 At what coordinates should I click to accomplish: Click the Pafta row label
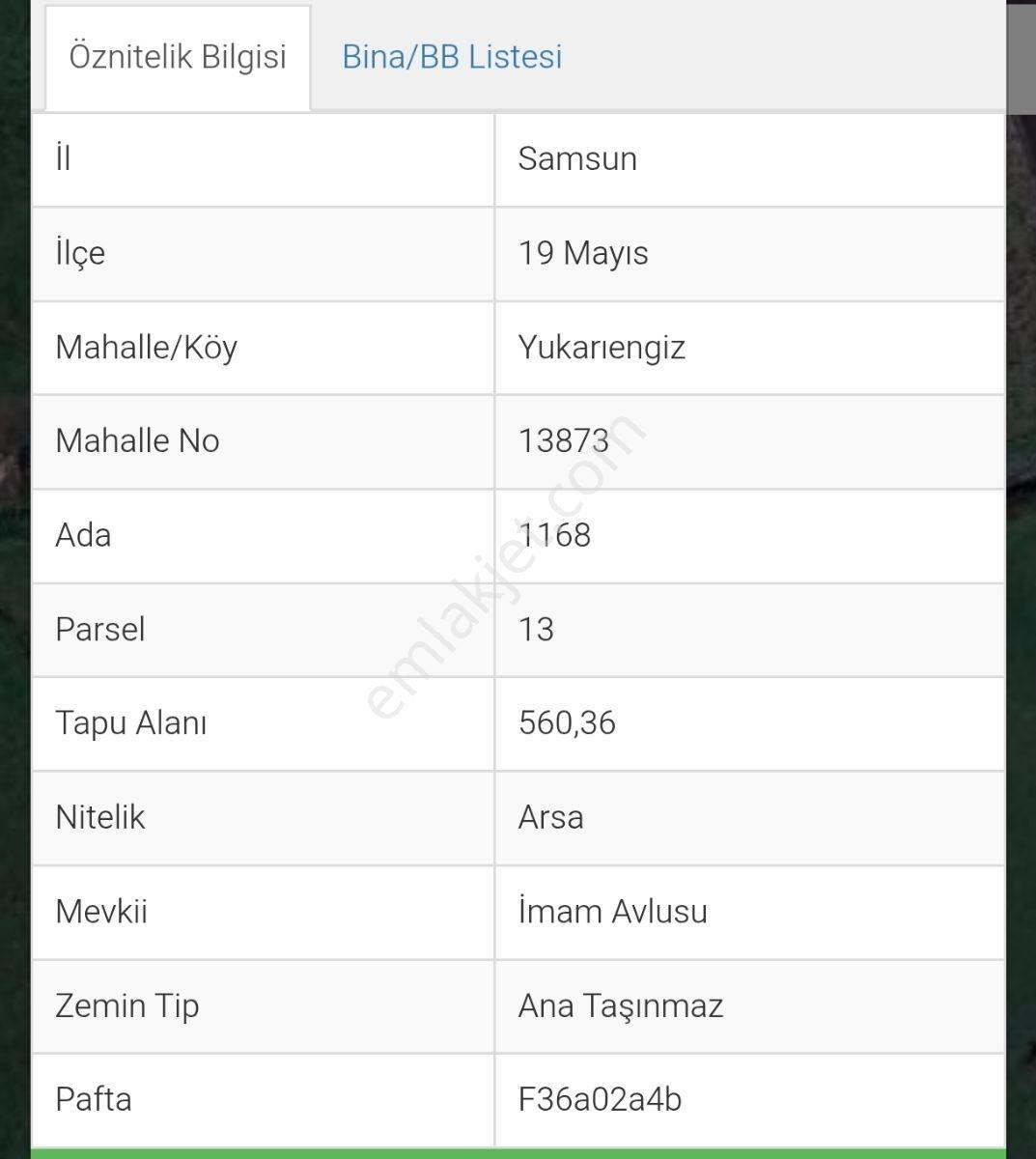[x=94, y=1099]
